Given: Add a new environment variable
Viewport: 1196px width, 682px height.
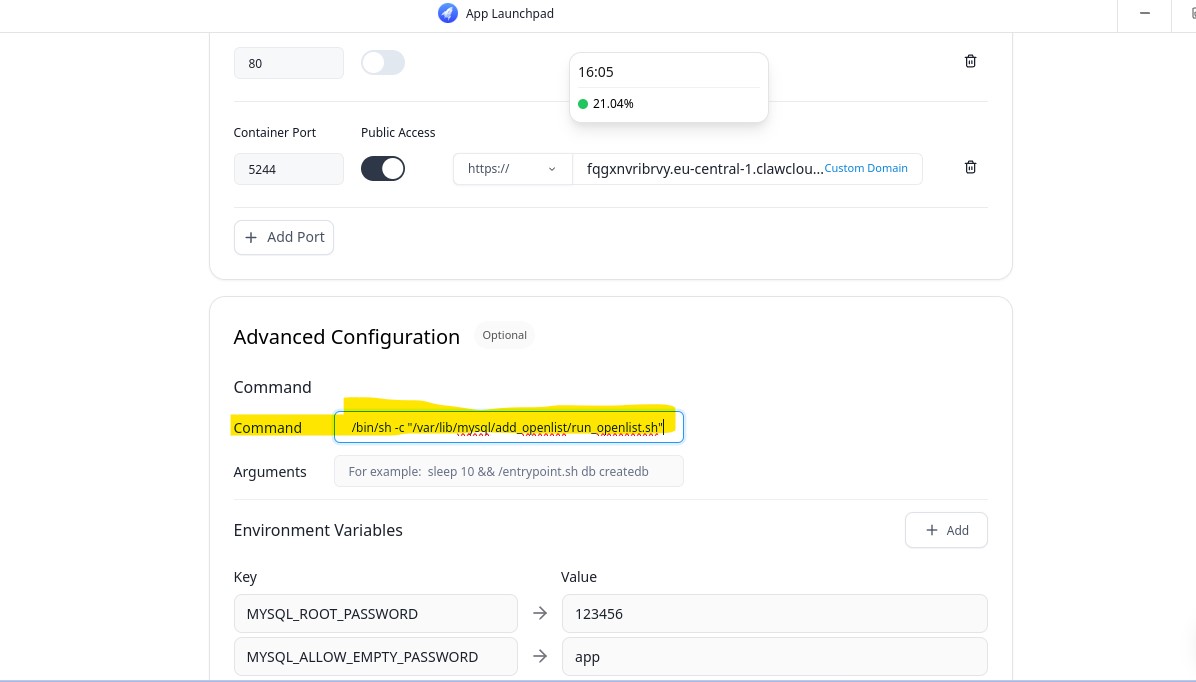Looking at the screenshot, I should tap(946, 530).
